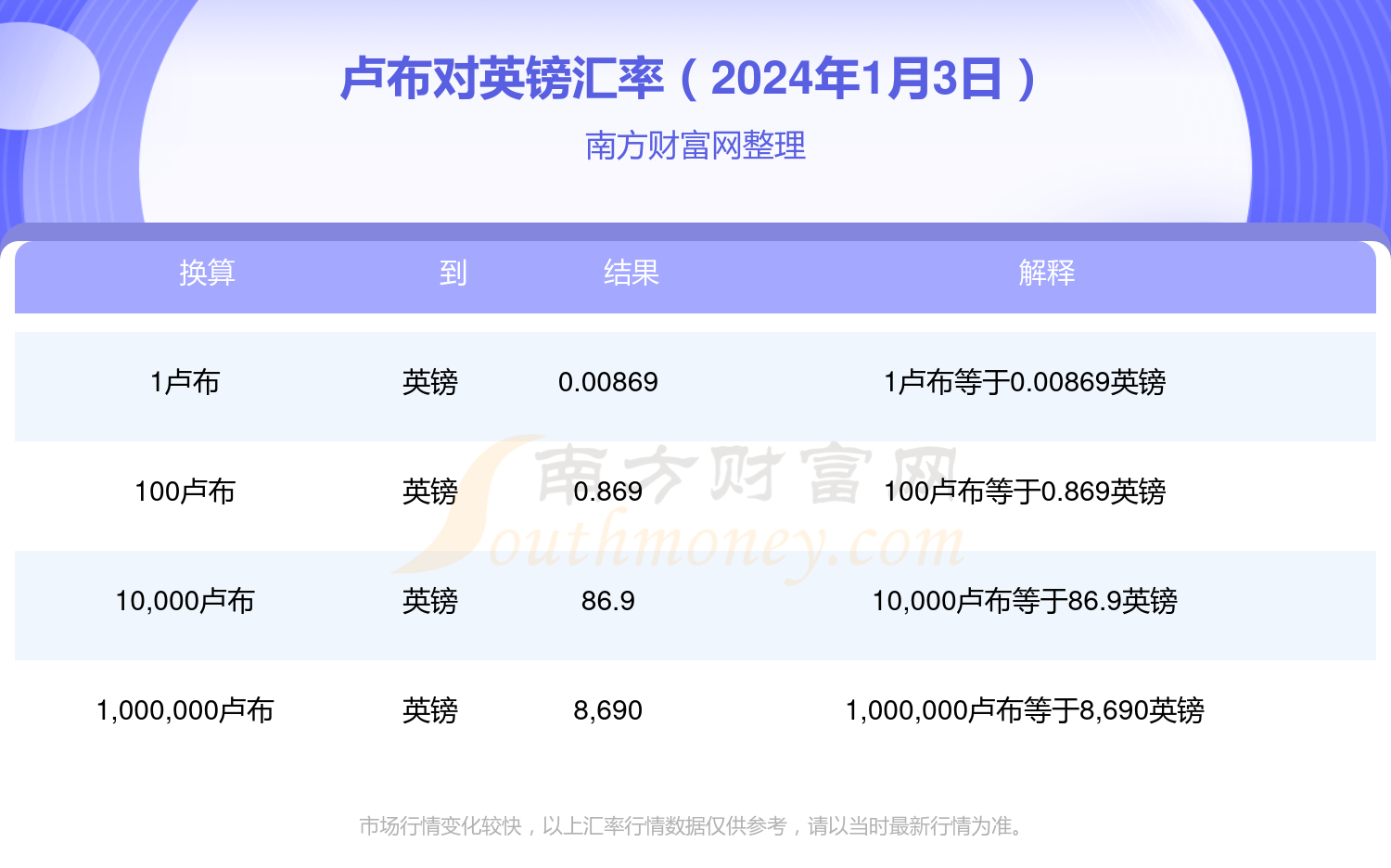Click the 到 column header
This screenshot has width=1391, height=868.
click(453, 273)
